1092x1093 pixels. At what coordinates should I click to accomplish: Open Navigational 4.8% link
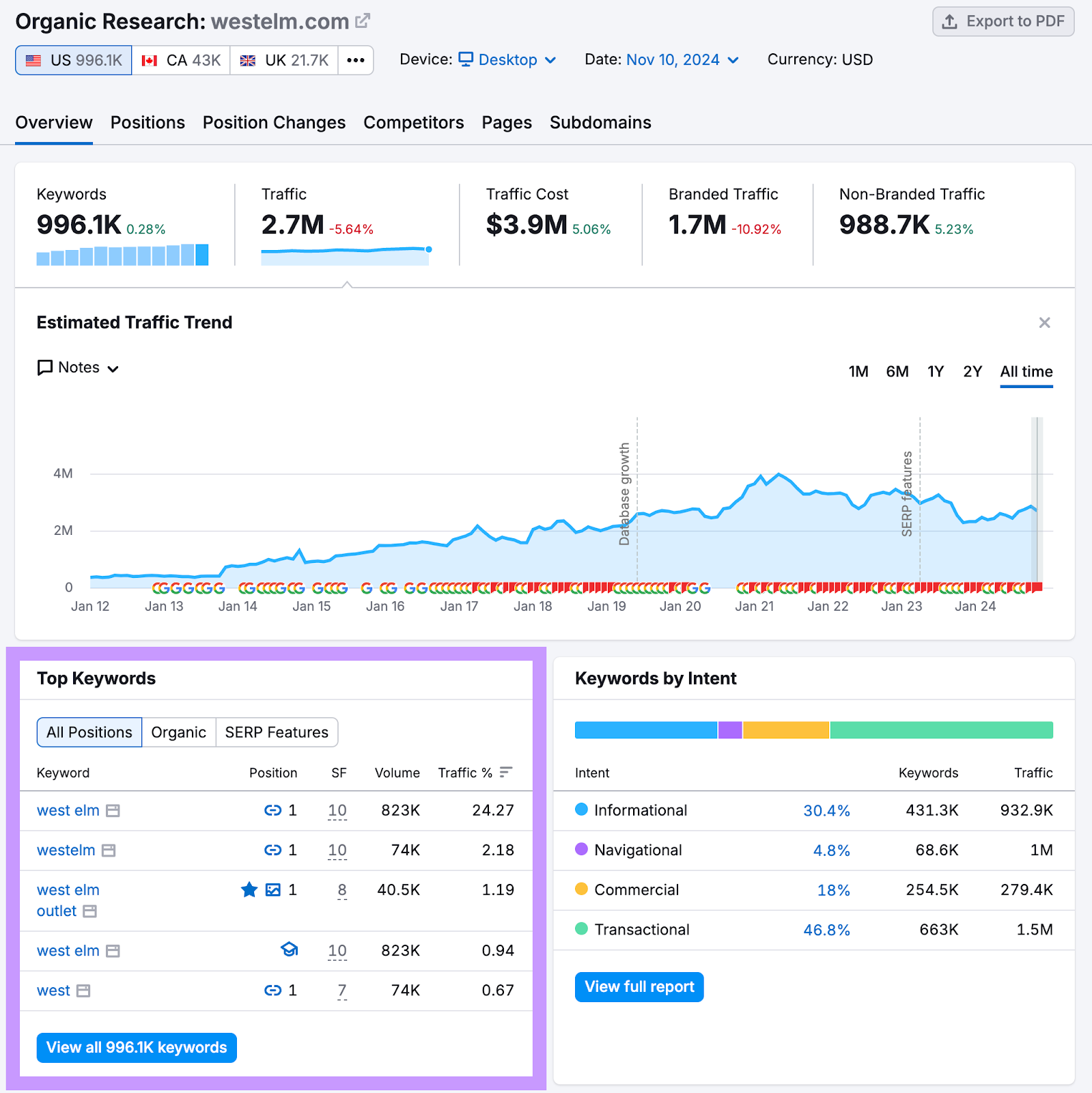[831, 850]
